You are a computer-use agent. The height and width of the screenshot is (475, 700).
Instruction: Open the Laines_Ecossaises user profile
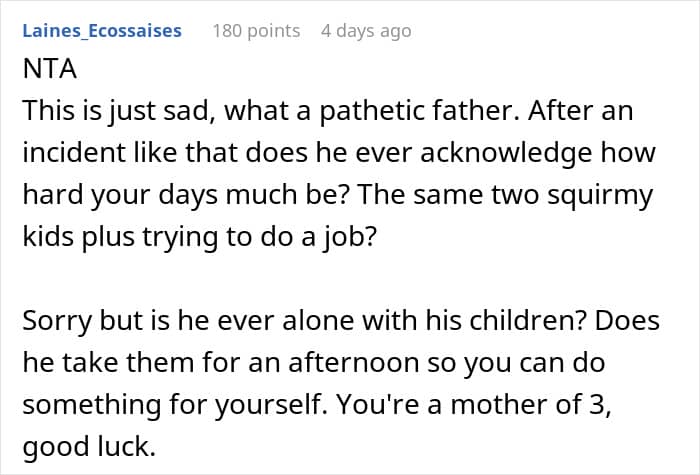coord(101,31)
